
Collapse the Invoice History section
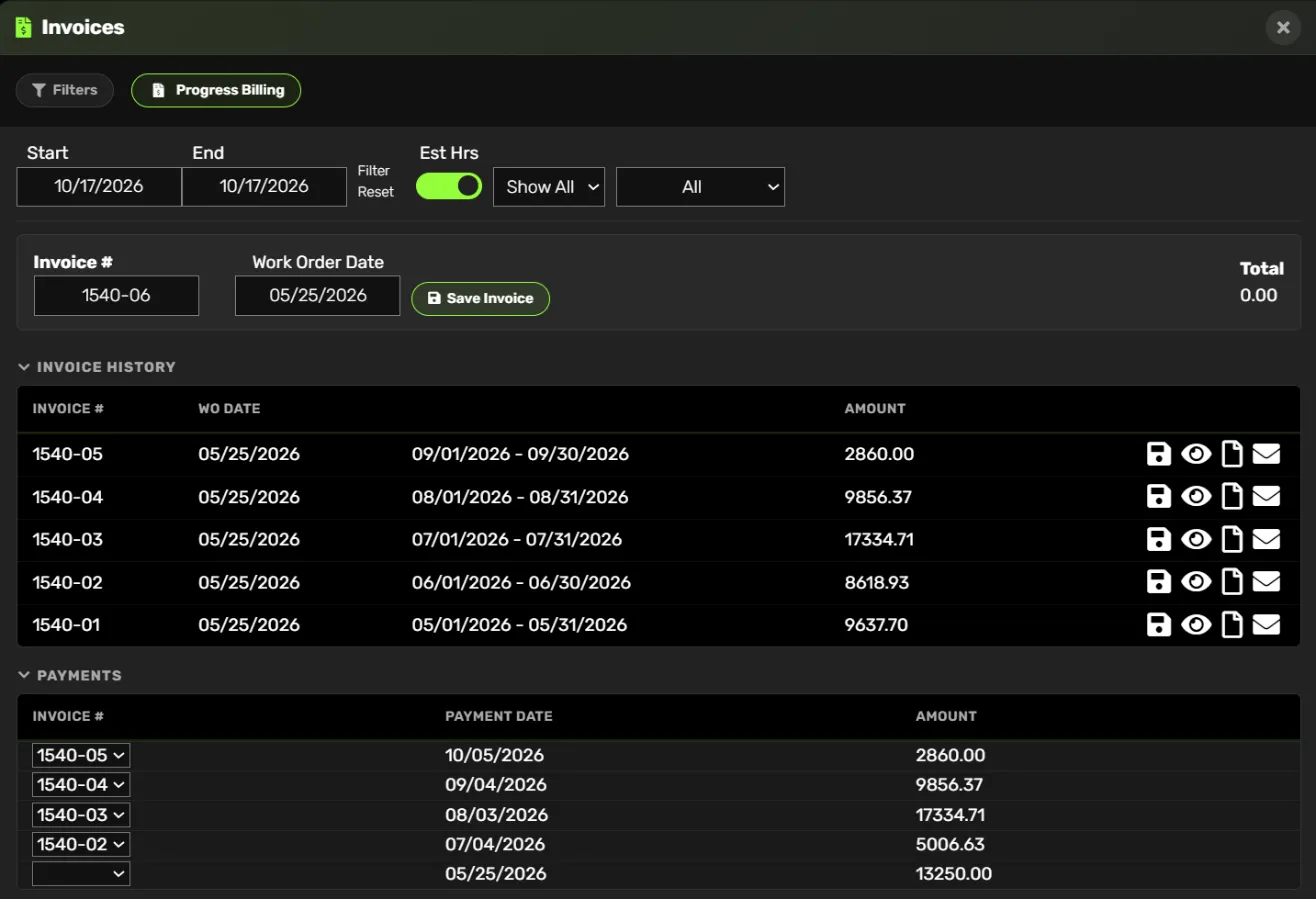pyautogui.click(x=97, y=367)
